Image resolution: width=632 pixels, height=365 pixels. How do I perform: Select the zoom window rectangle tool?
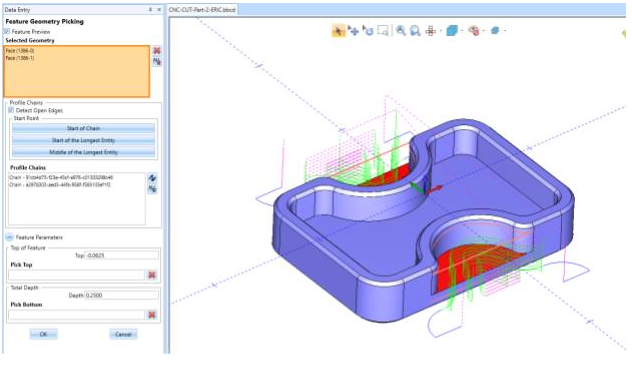[383, 31]
